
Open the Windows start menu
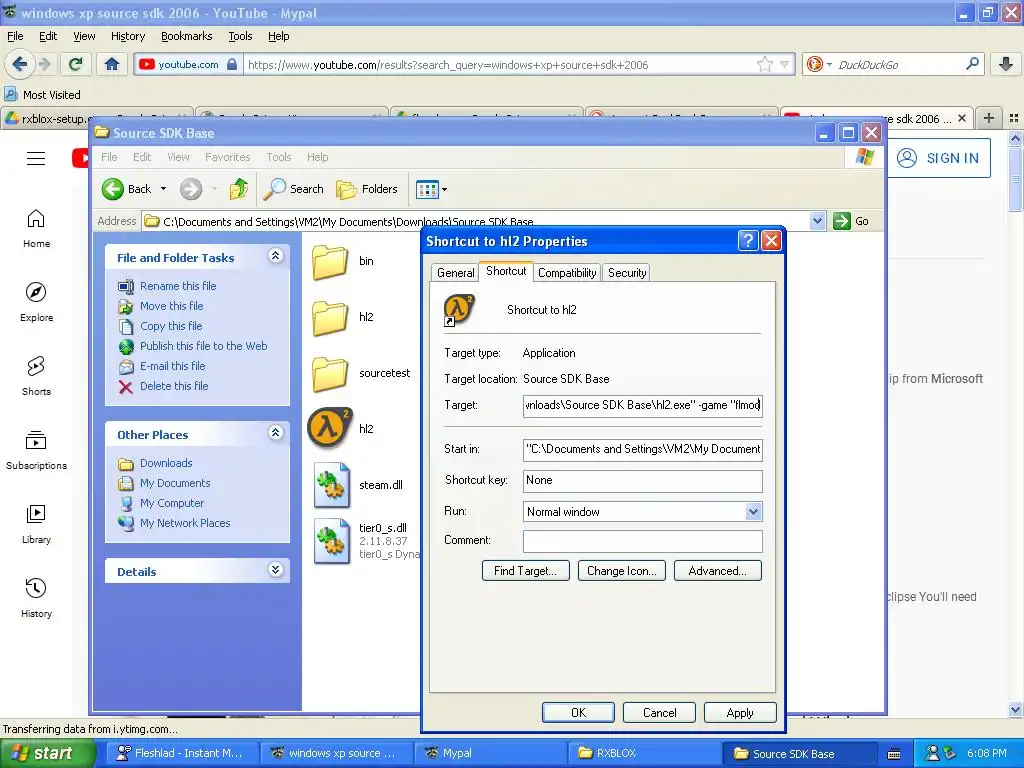47,753
